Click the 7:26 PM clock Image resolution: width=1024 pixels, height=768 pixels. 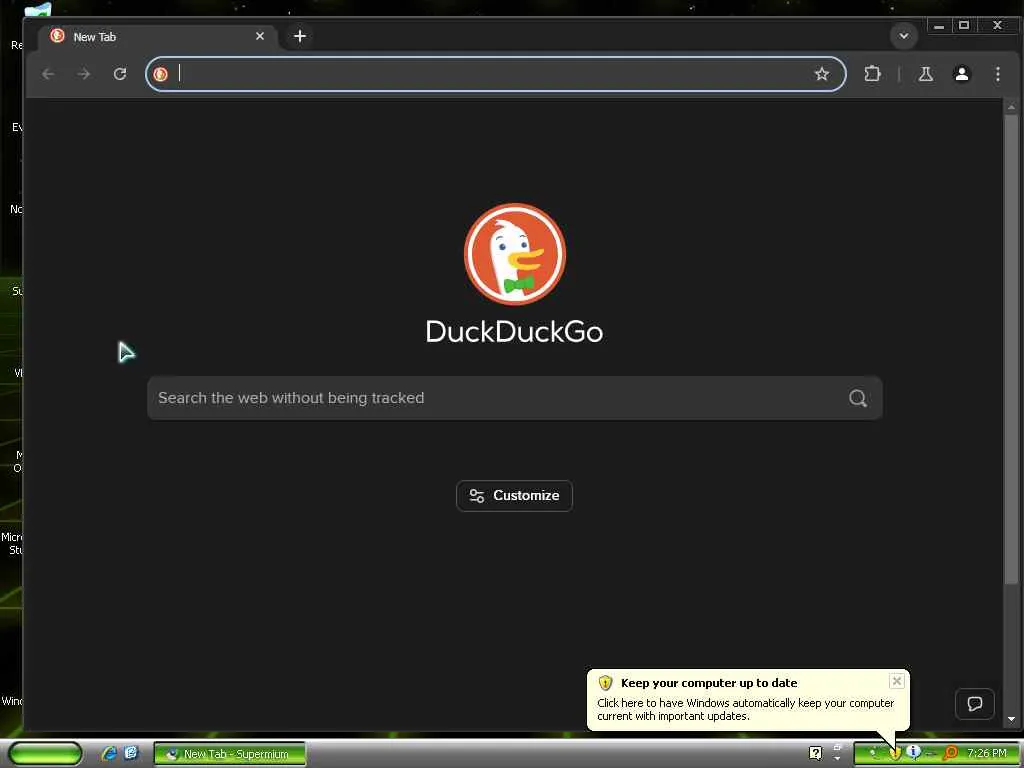pyautogui.click(x=987, y=754)
